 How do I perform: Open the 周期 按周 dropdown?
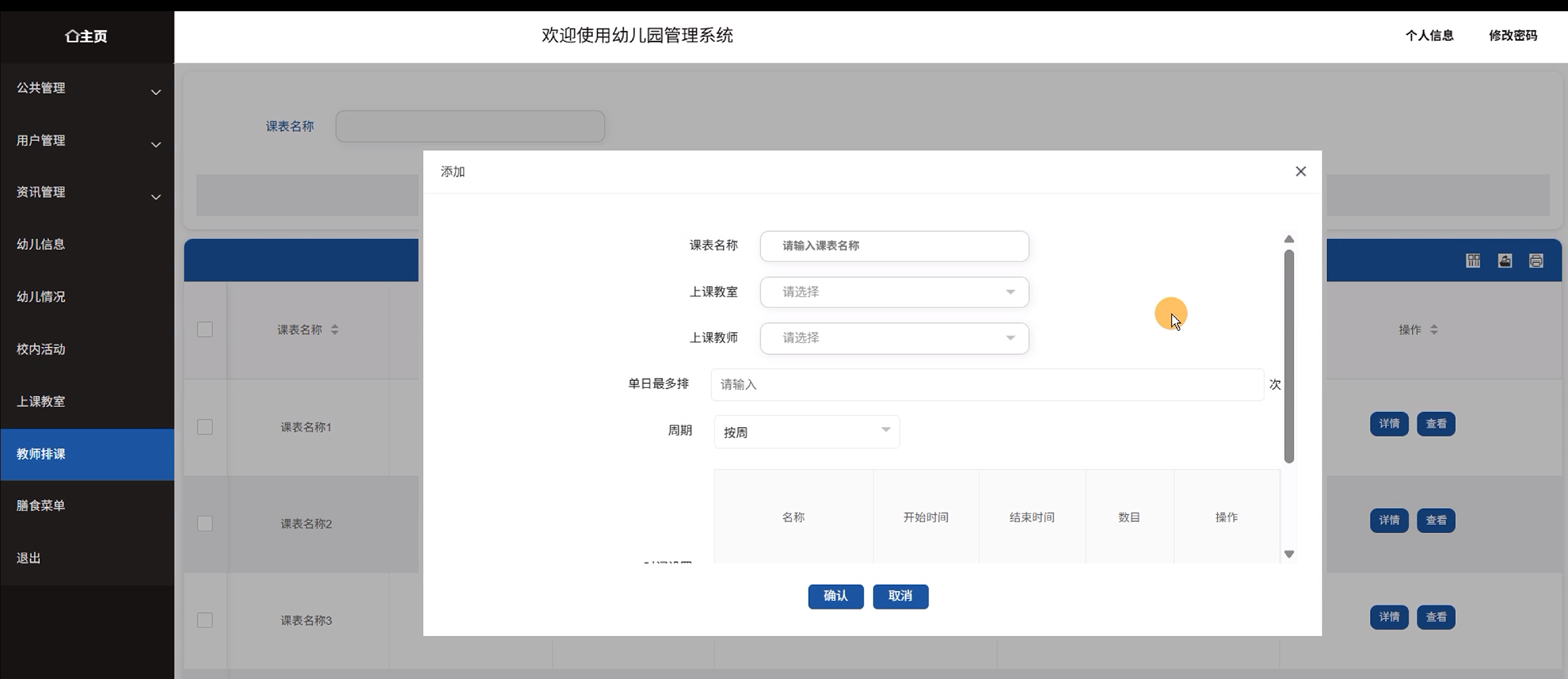tap(806, 432)
